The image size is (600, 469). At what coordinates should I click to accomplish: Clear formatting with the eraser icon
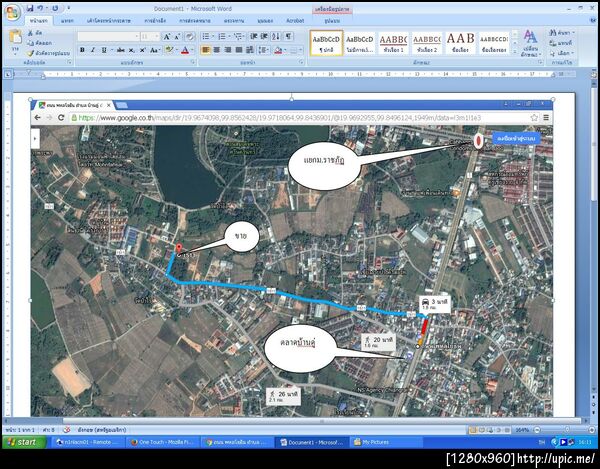click(189, 37)
